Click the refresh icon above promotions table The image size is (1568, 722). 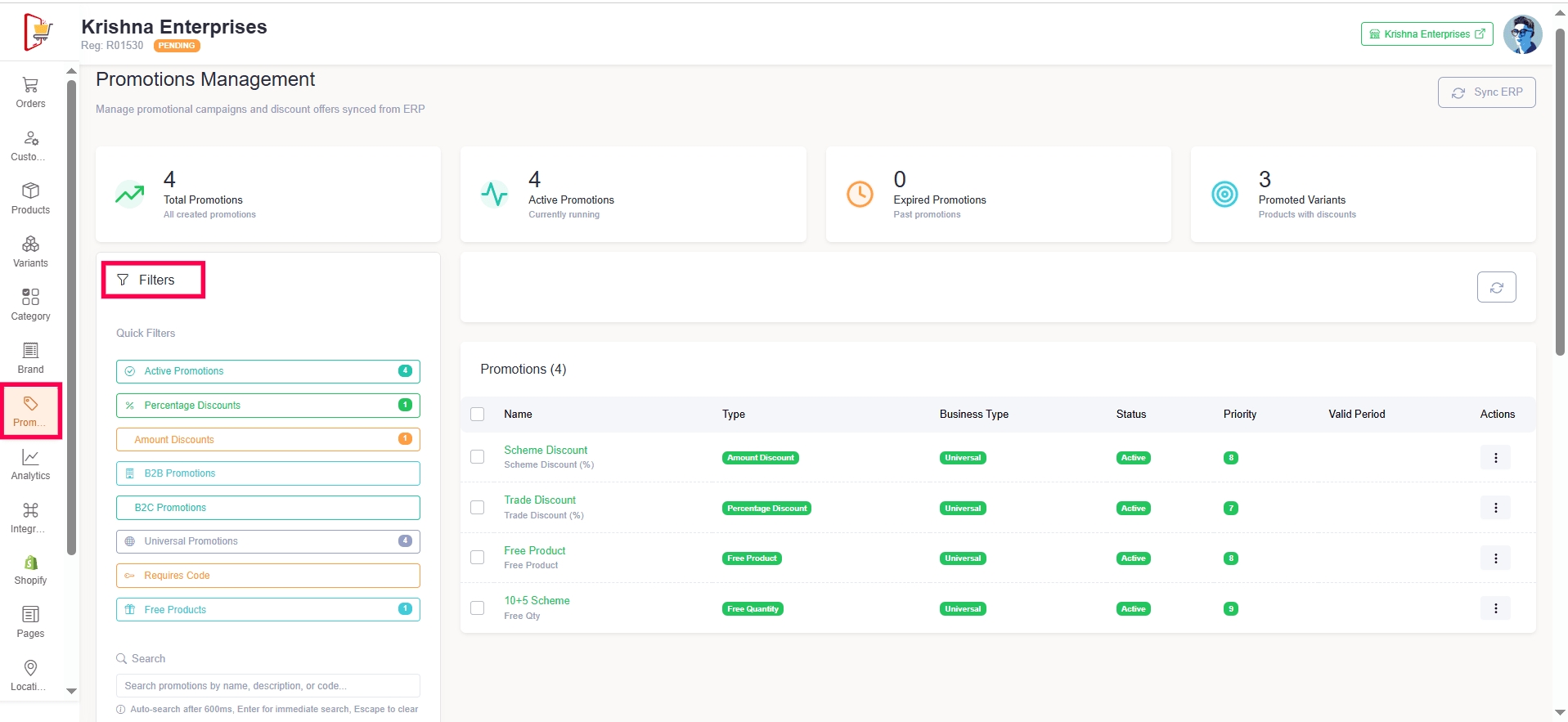[x=1496, y=287]
